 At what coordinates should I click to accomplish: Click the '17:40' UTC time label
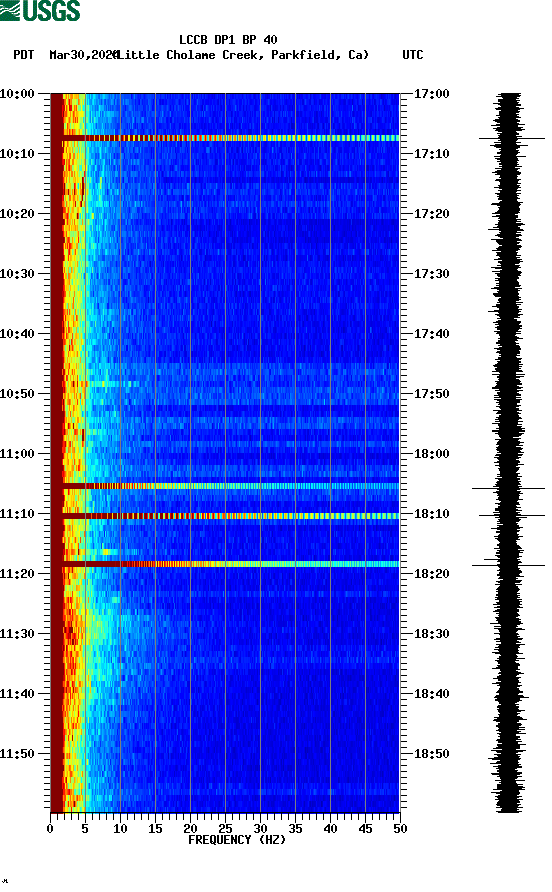(x=431, y=334)
